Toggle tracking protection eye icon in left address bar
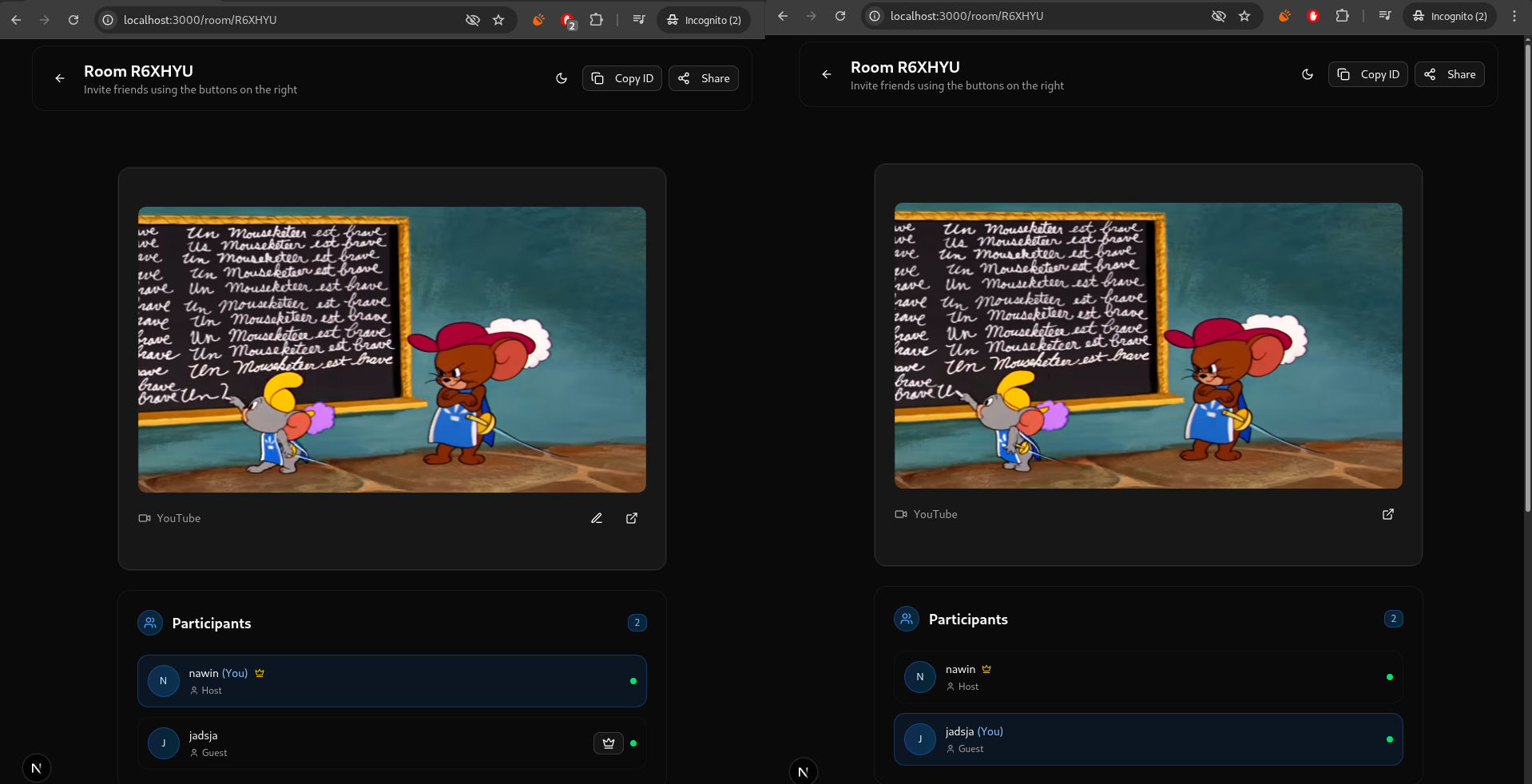The image size is (1532, 784). 473,20
